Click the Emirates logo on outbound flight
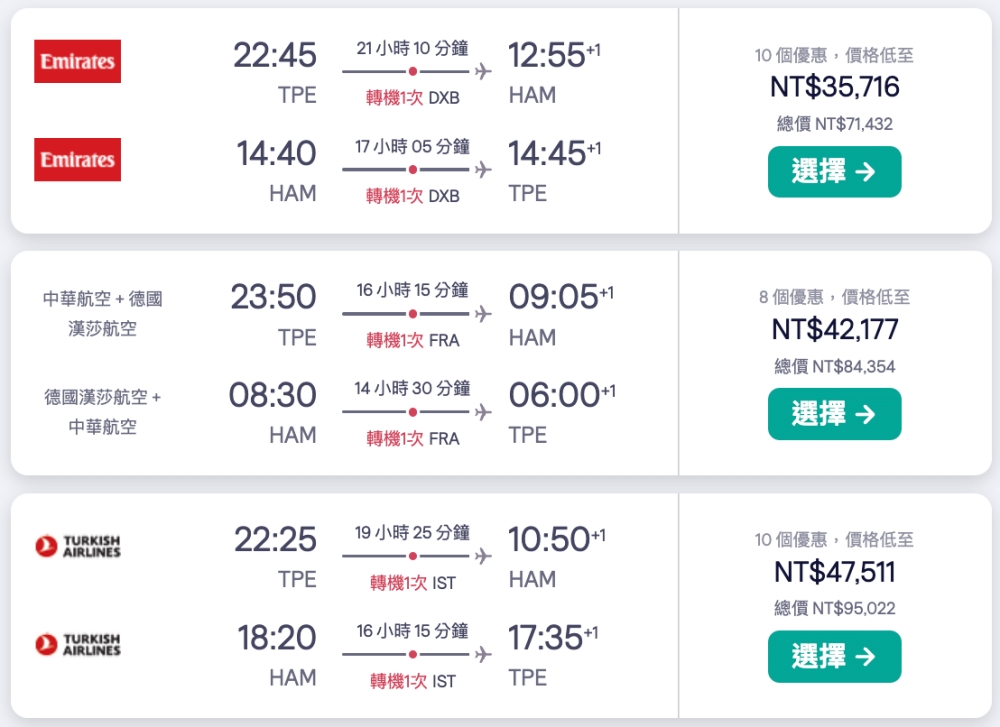 point(77,61)
